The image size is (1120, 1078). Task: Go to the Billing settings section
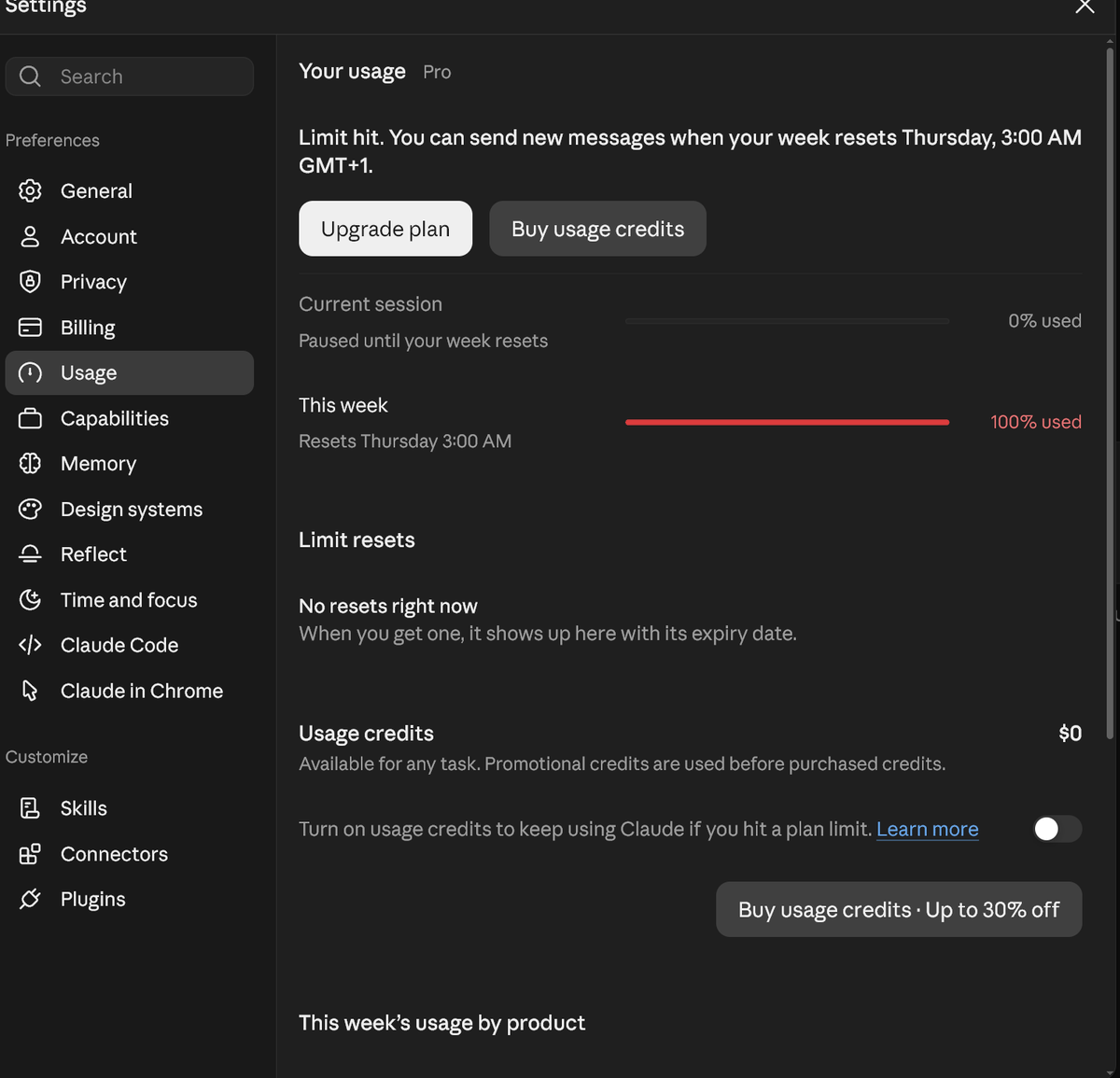coord(129,328)
